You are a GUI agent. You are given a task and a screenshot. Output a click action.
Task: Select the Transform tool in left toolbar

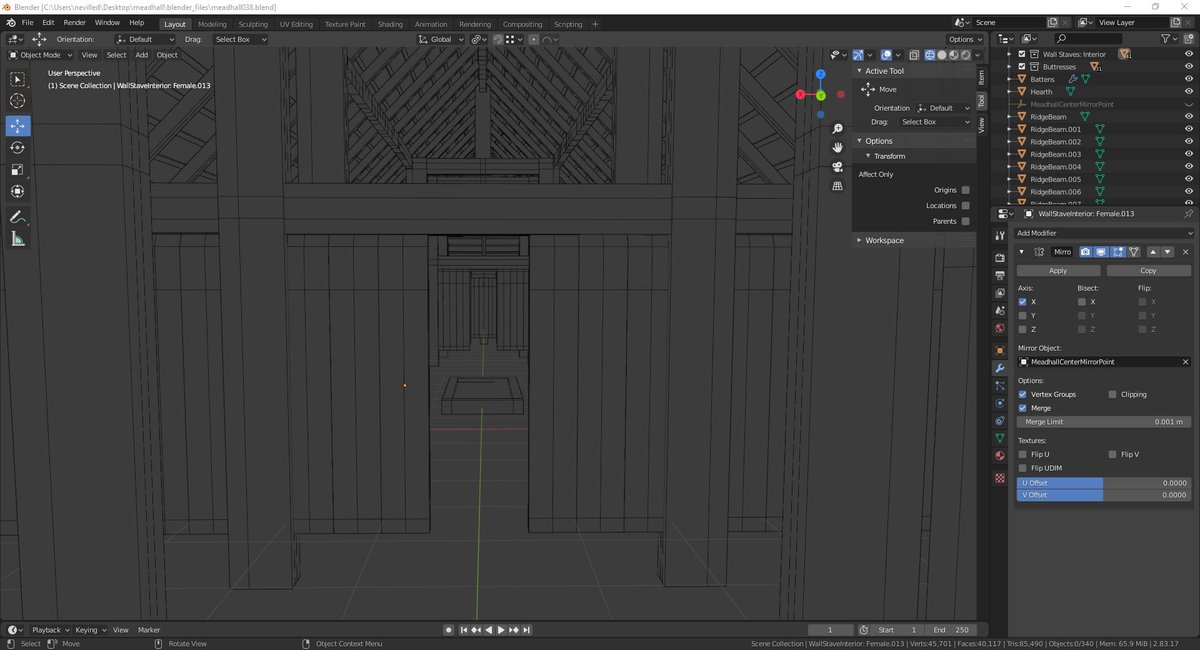17,191
